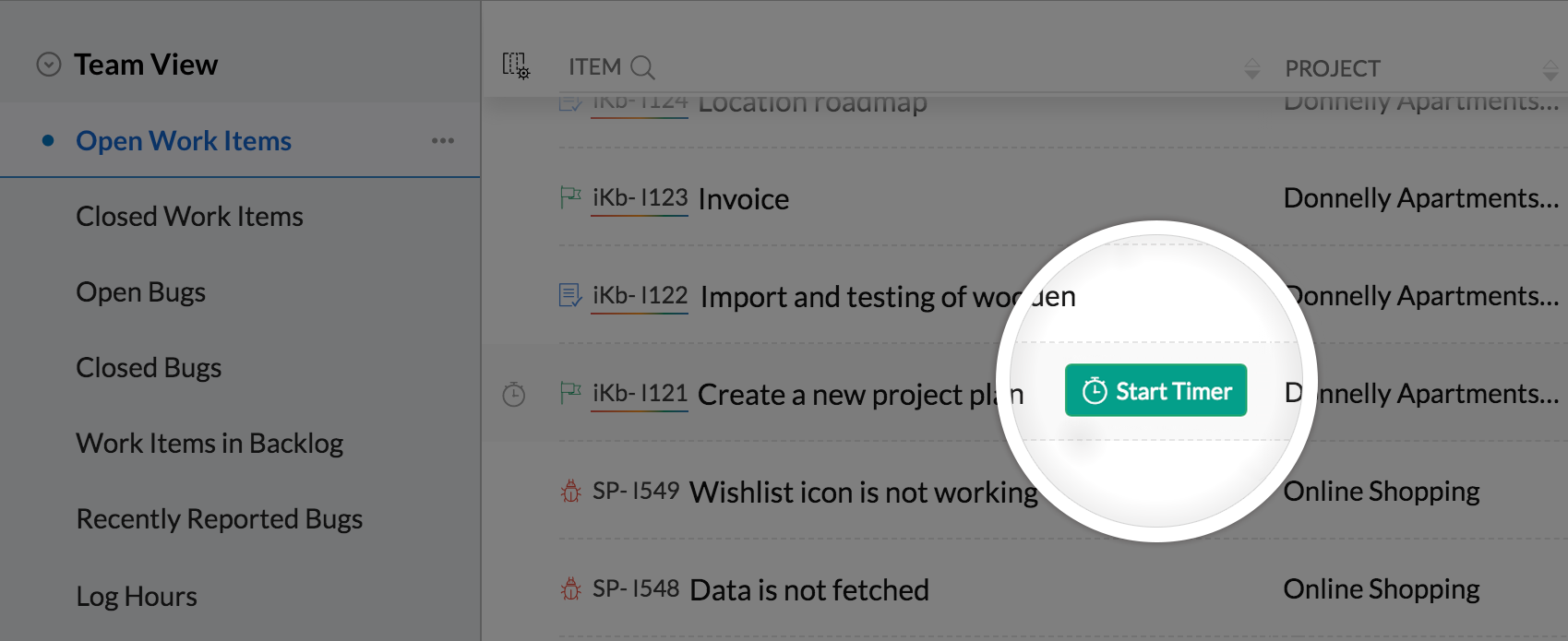Open Recently Reported Bugs view
Image resolution: width=1568 pixels, height=641 pixels.
click(x=220, y=519)
